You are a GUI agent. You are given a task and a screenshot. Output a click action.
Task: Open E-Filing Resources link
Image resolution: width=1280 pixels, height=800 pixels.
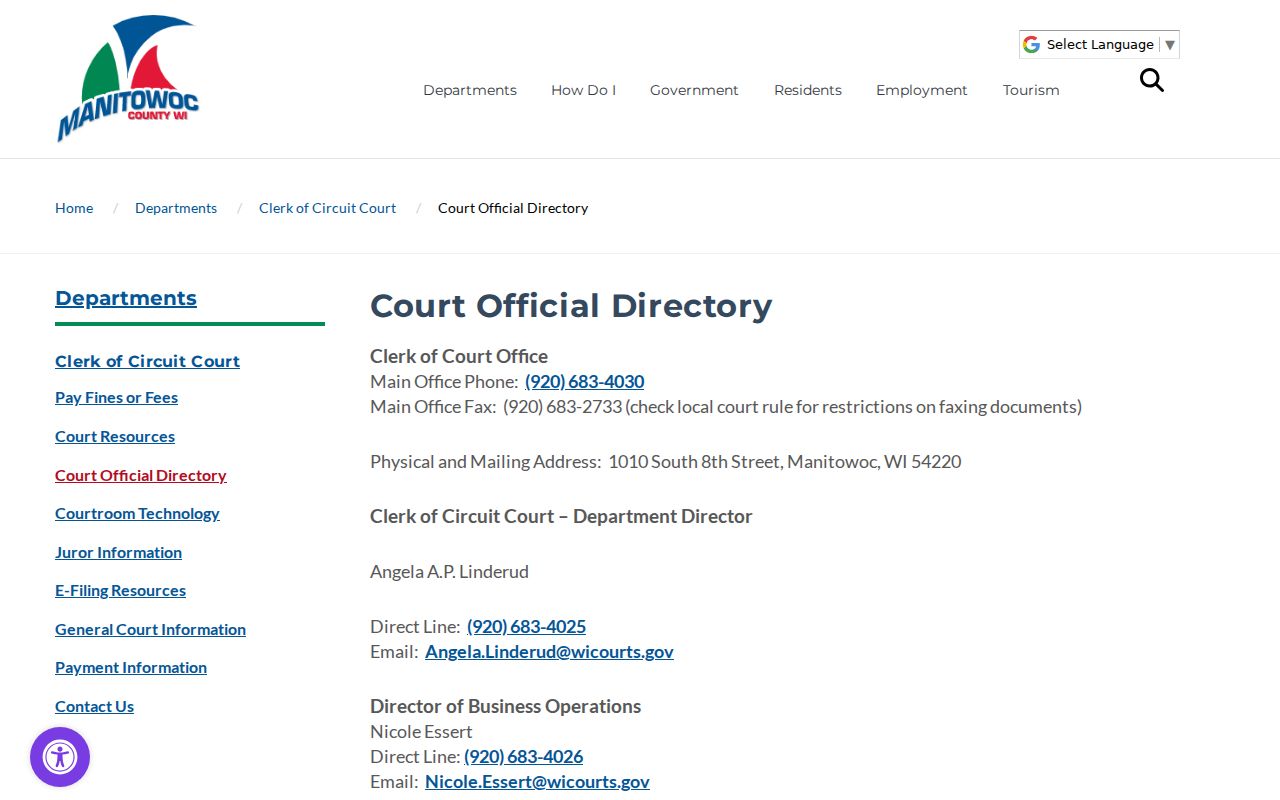120,591
